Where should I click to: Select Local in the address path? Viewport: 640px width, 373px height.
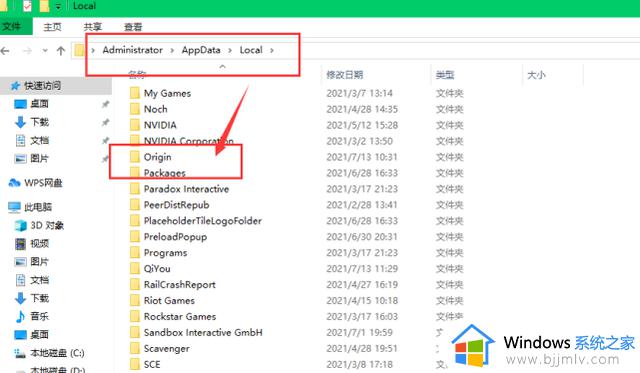251,50
